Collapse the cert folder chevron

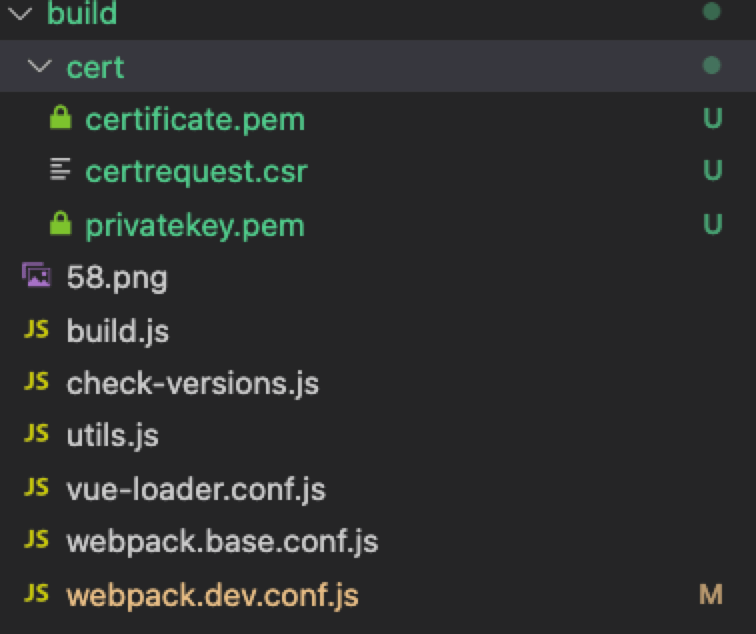coord(40,66)
